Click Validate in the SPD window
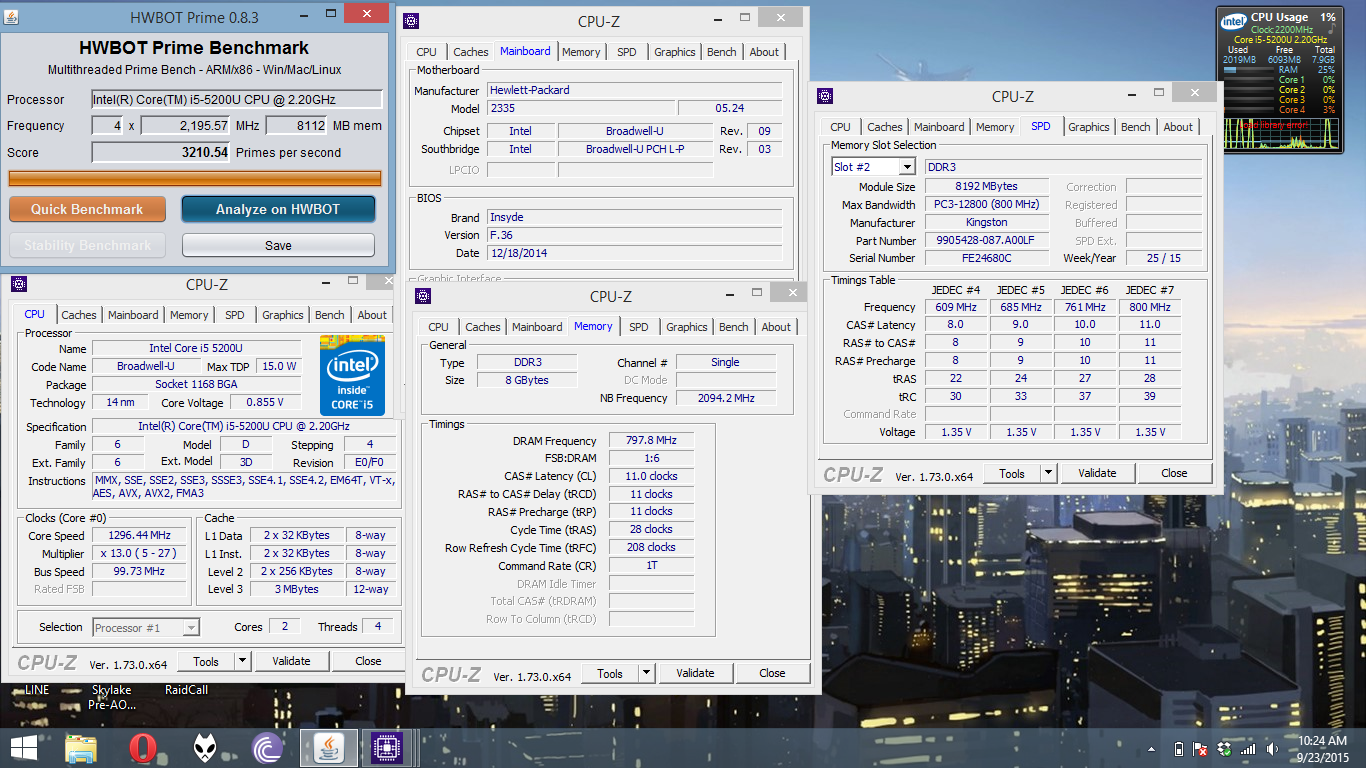Viewport: 1366px width, 768px height. (x=1097, y=473)
